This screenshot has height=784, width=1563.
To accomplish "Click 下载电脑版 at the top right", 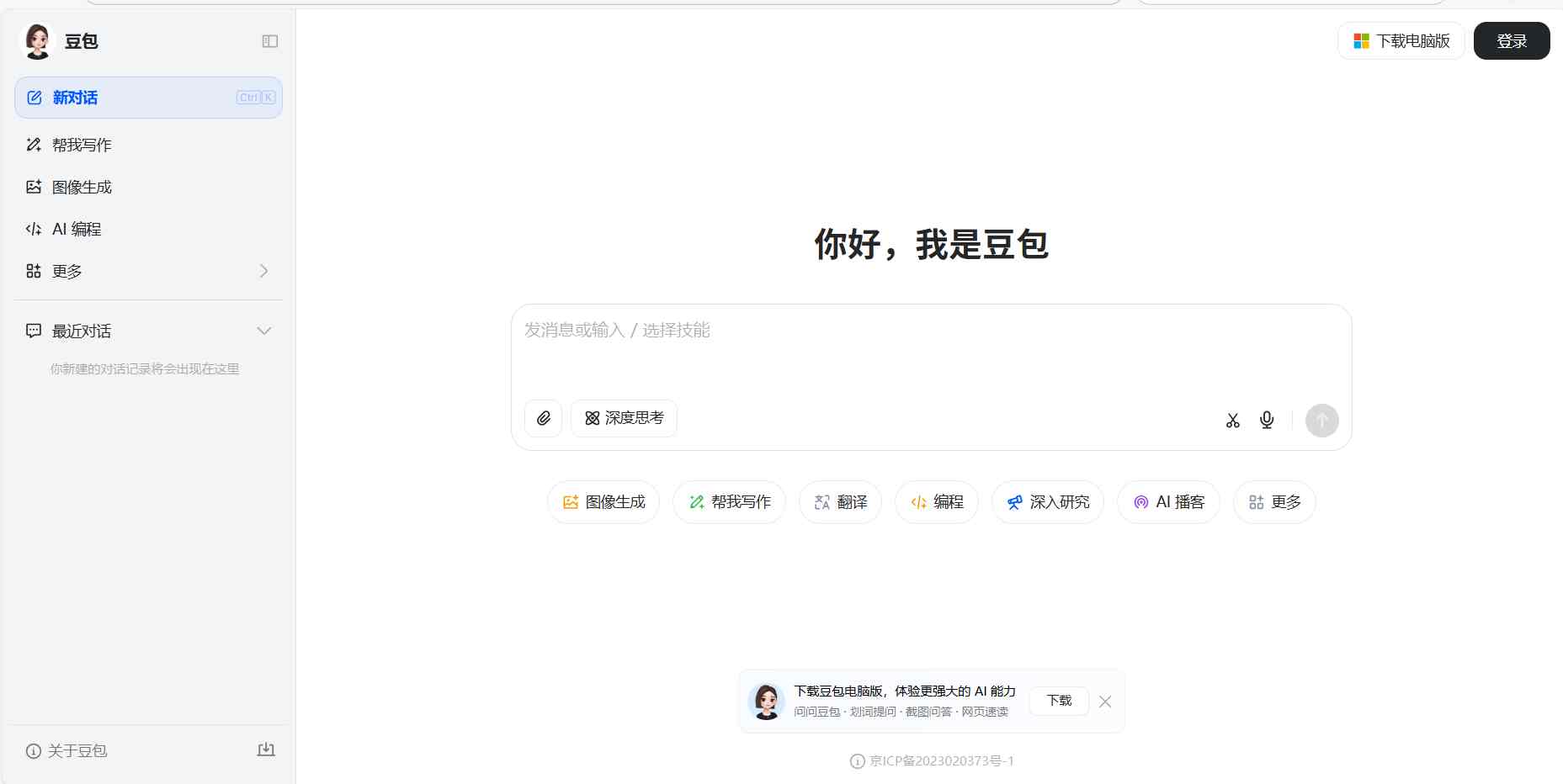I will [x=1400, y=40].
